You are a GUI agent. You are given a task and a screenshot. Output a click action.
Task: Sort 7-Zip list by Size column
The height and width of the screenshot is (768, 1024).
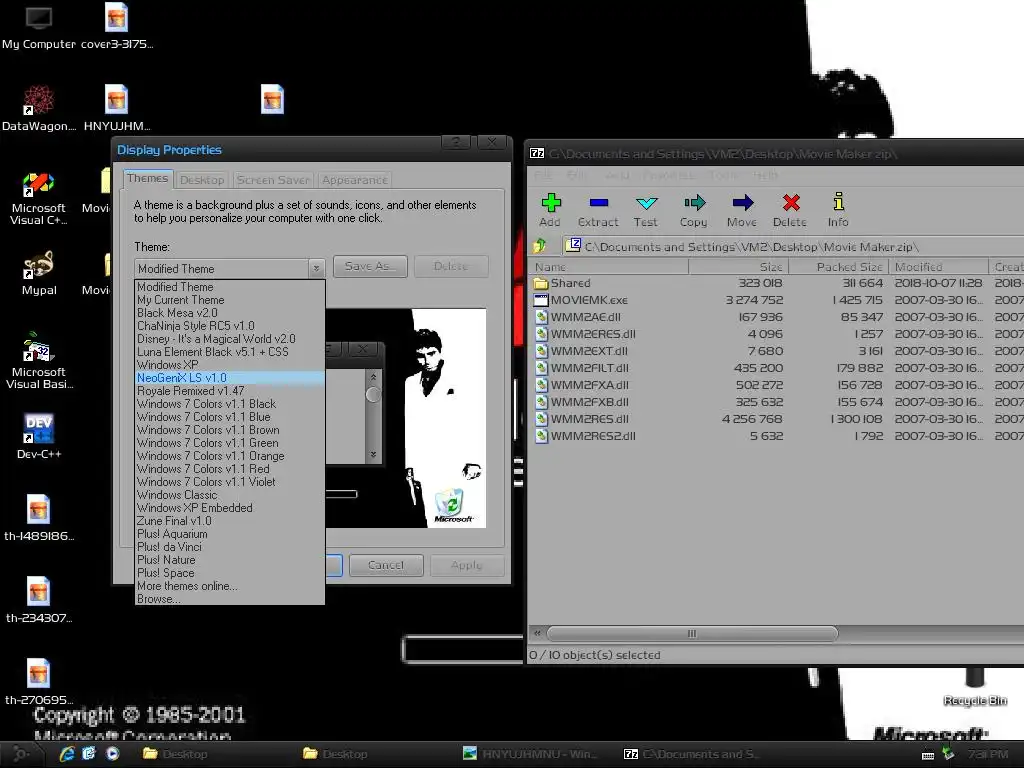(739, 266)
